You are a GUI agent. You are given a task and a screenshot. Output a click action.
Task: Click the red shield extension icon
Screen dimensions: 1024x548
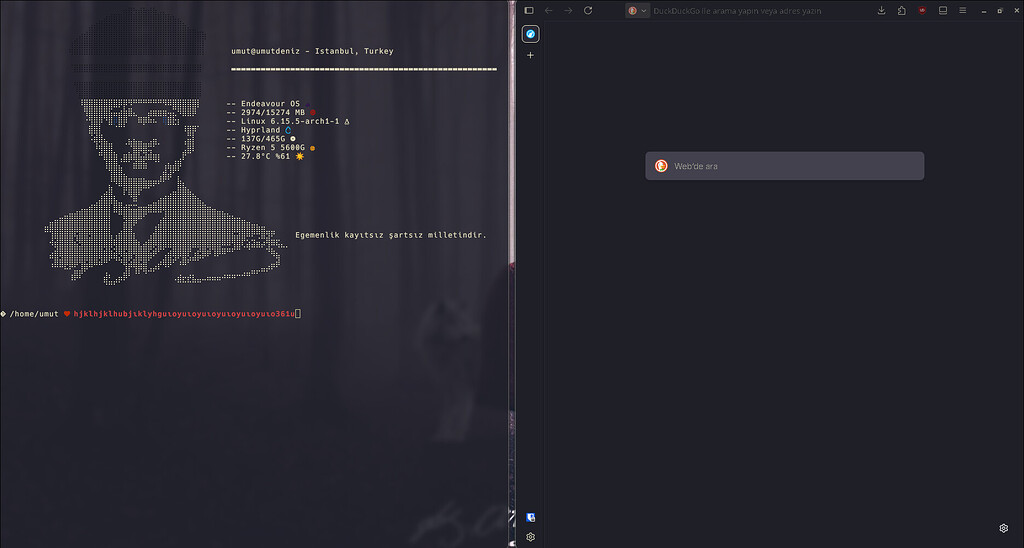pos(922,10)
